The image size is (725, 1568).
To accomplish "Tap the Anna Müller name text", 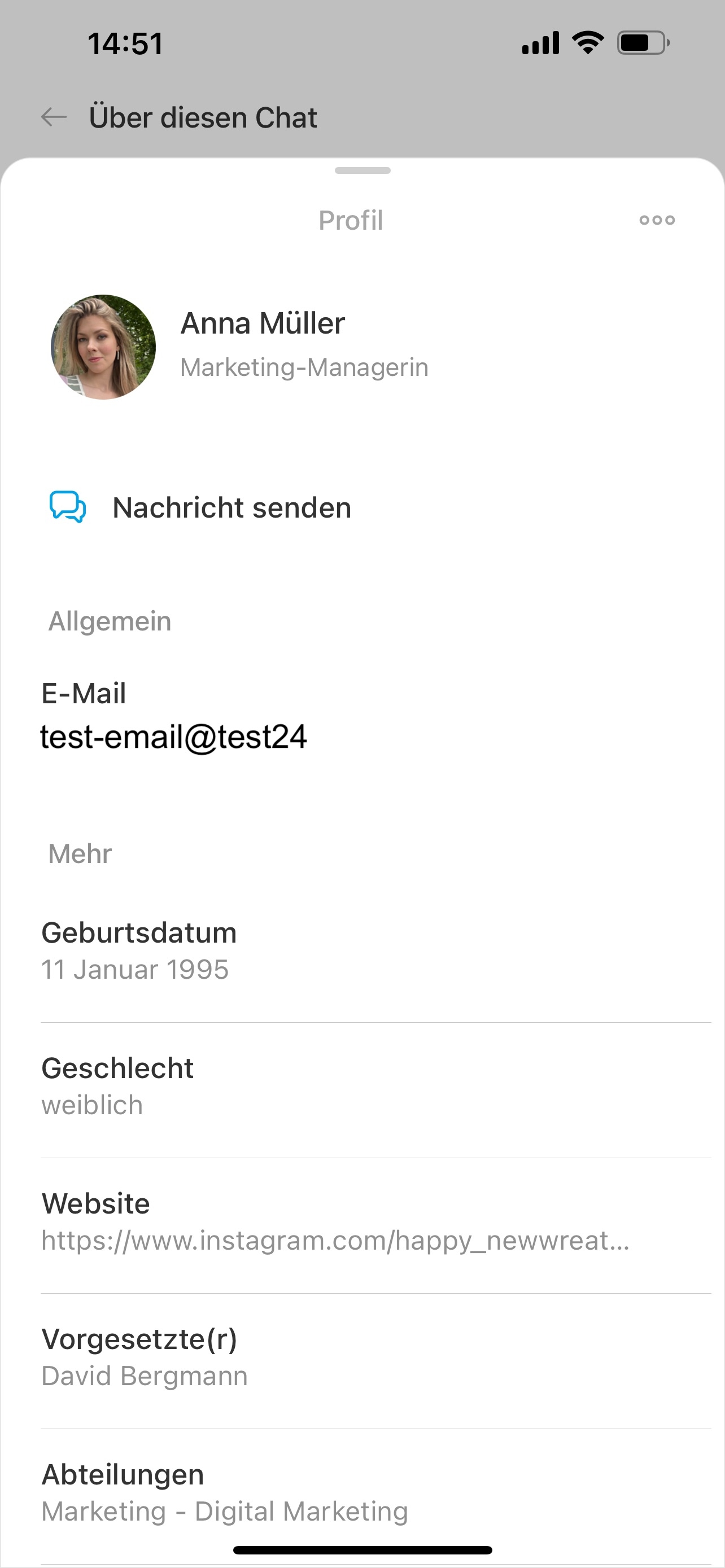I will click(x=263, y=323).
